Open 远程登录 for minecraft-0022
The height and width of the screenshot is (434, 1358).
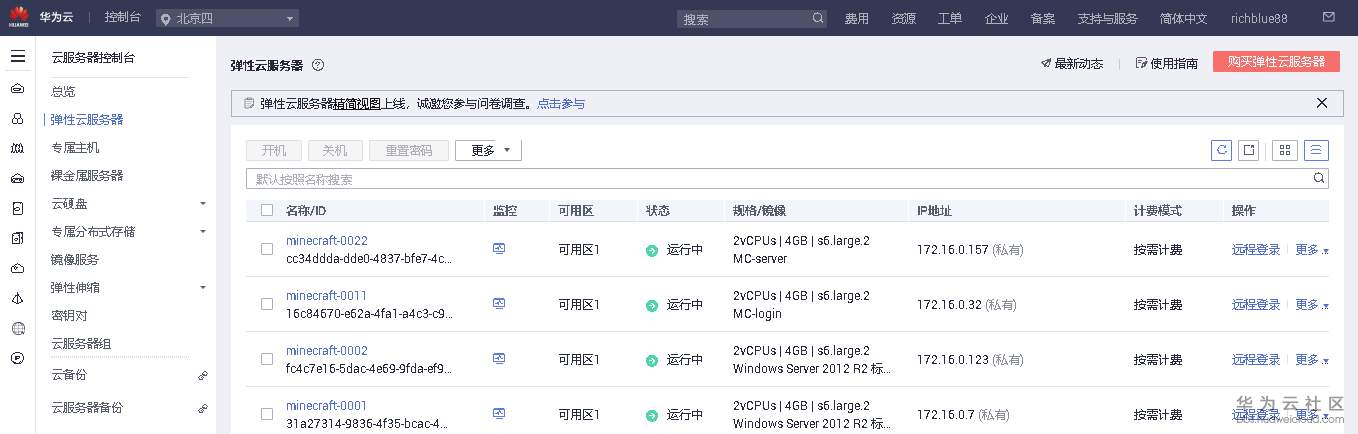pos(1256,250)
